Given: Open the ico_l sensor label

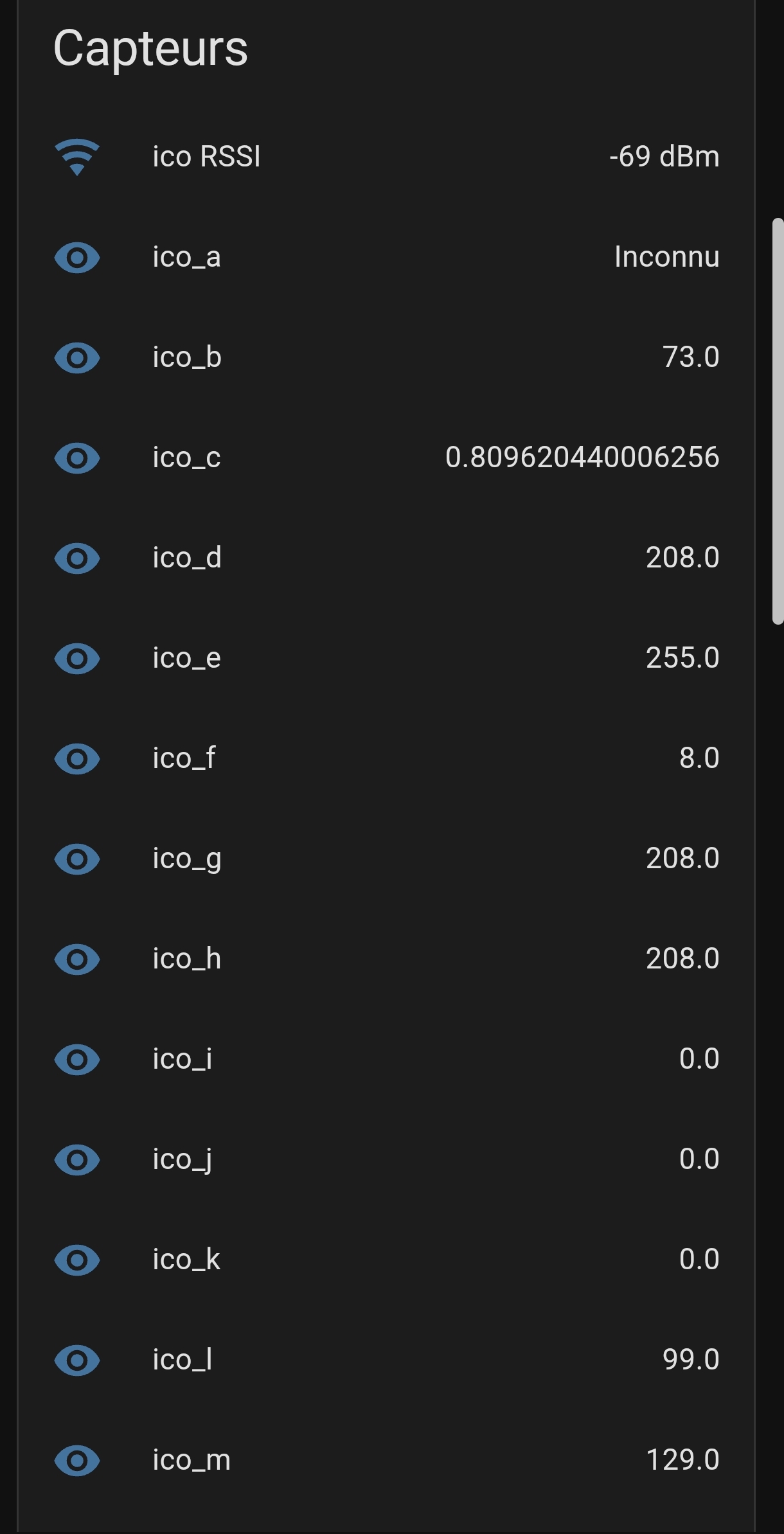Looking at the screenshot, I should (x=183, y=1360).
